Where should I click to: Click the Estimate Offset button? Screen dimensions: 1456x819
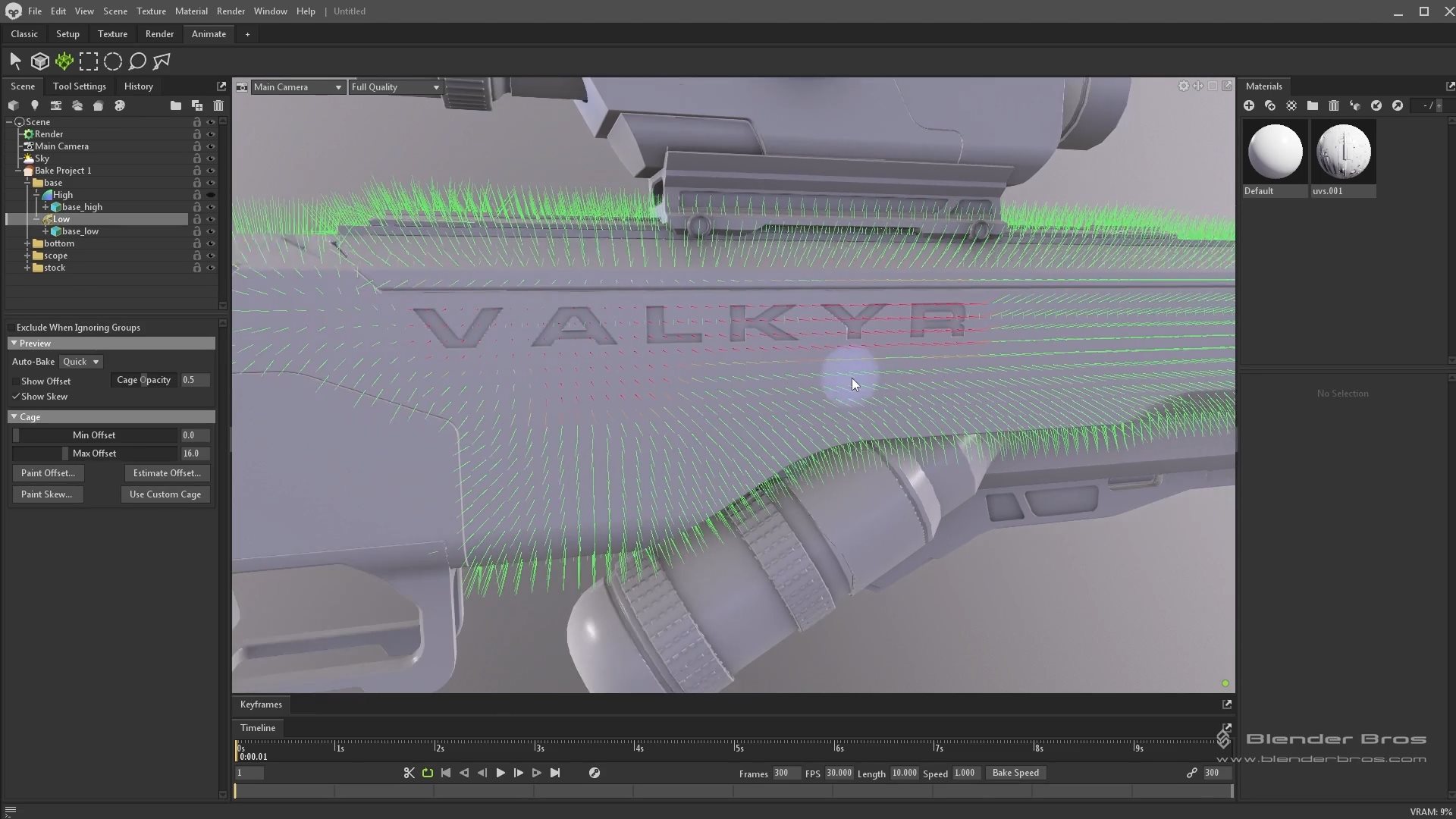[x=167, y=473]
